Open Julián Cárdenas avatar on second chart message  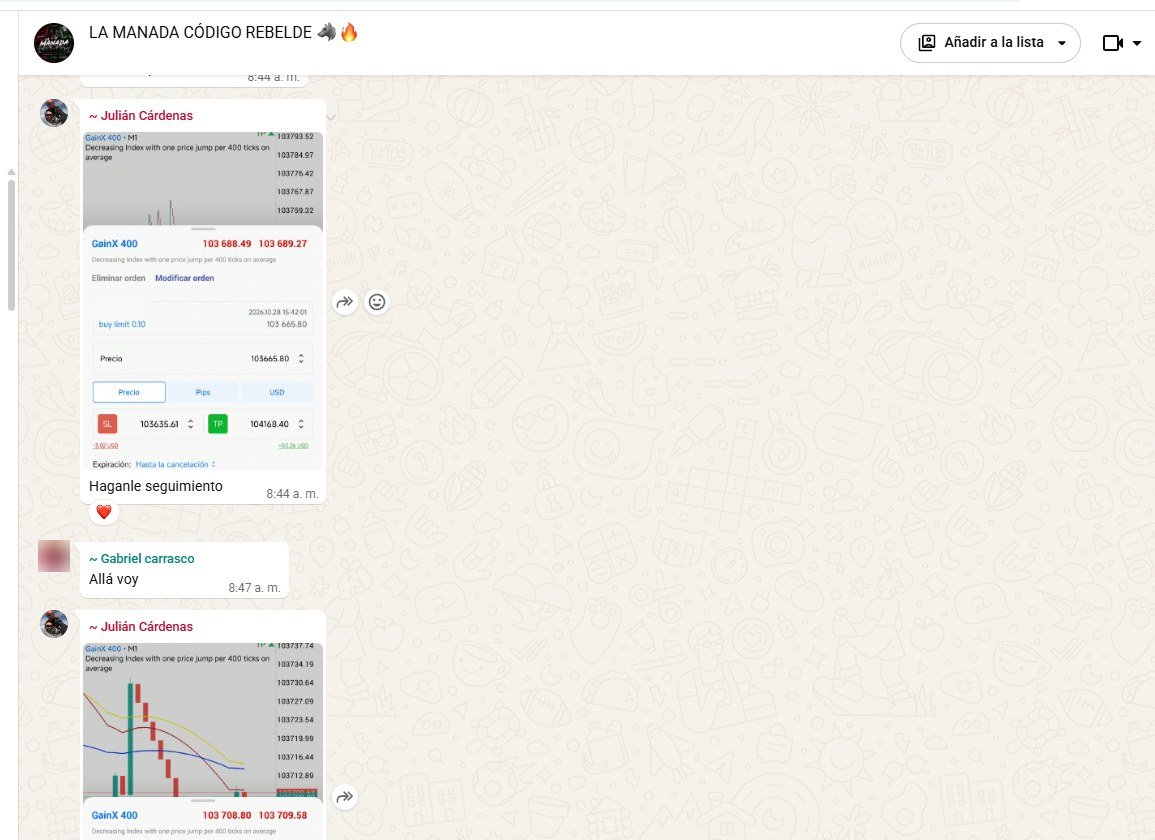(x=54, y=624)
